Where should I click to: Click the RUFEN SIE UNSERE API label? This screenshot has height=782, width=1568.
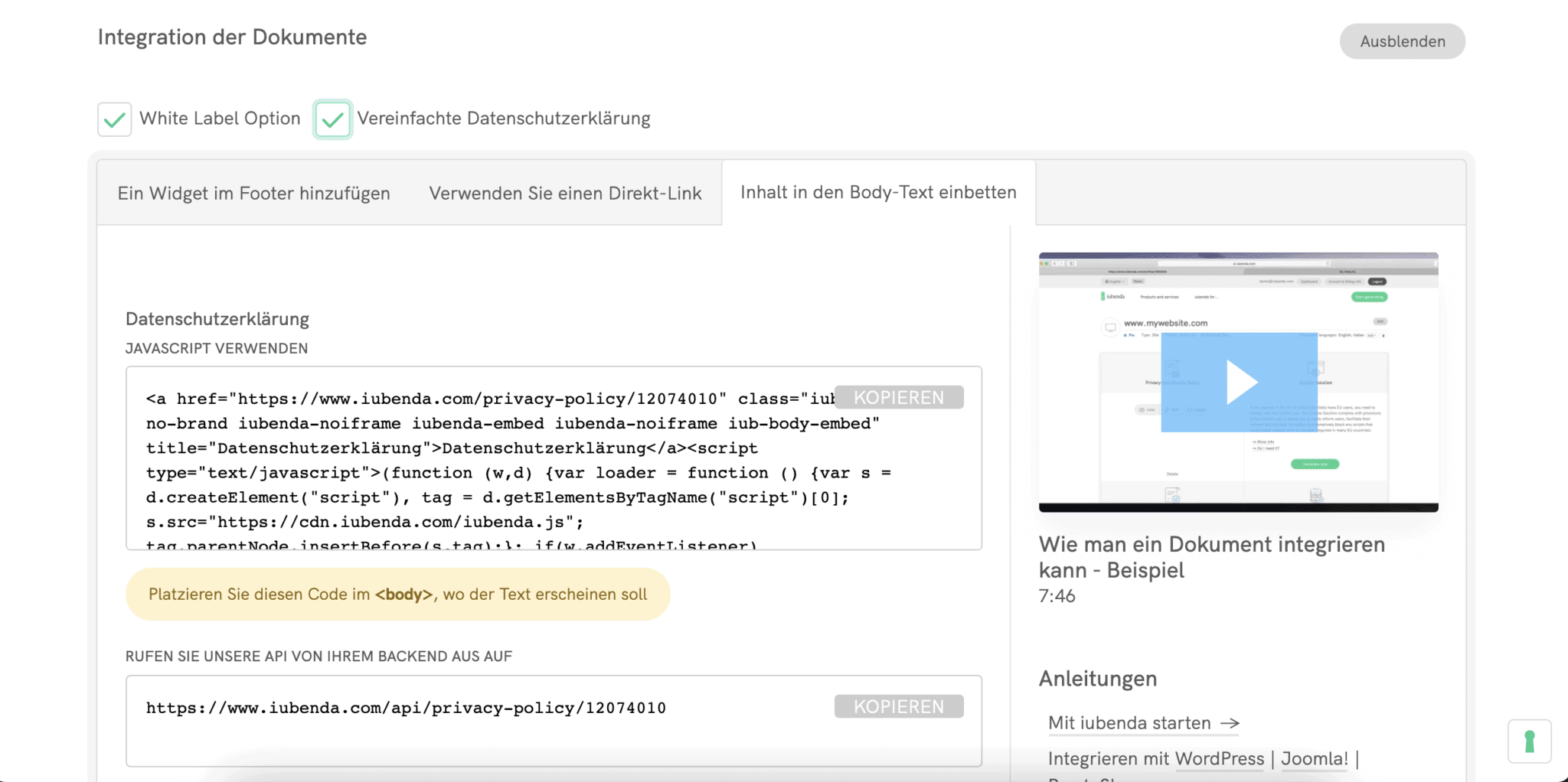318,657
